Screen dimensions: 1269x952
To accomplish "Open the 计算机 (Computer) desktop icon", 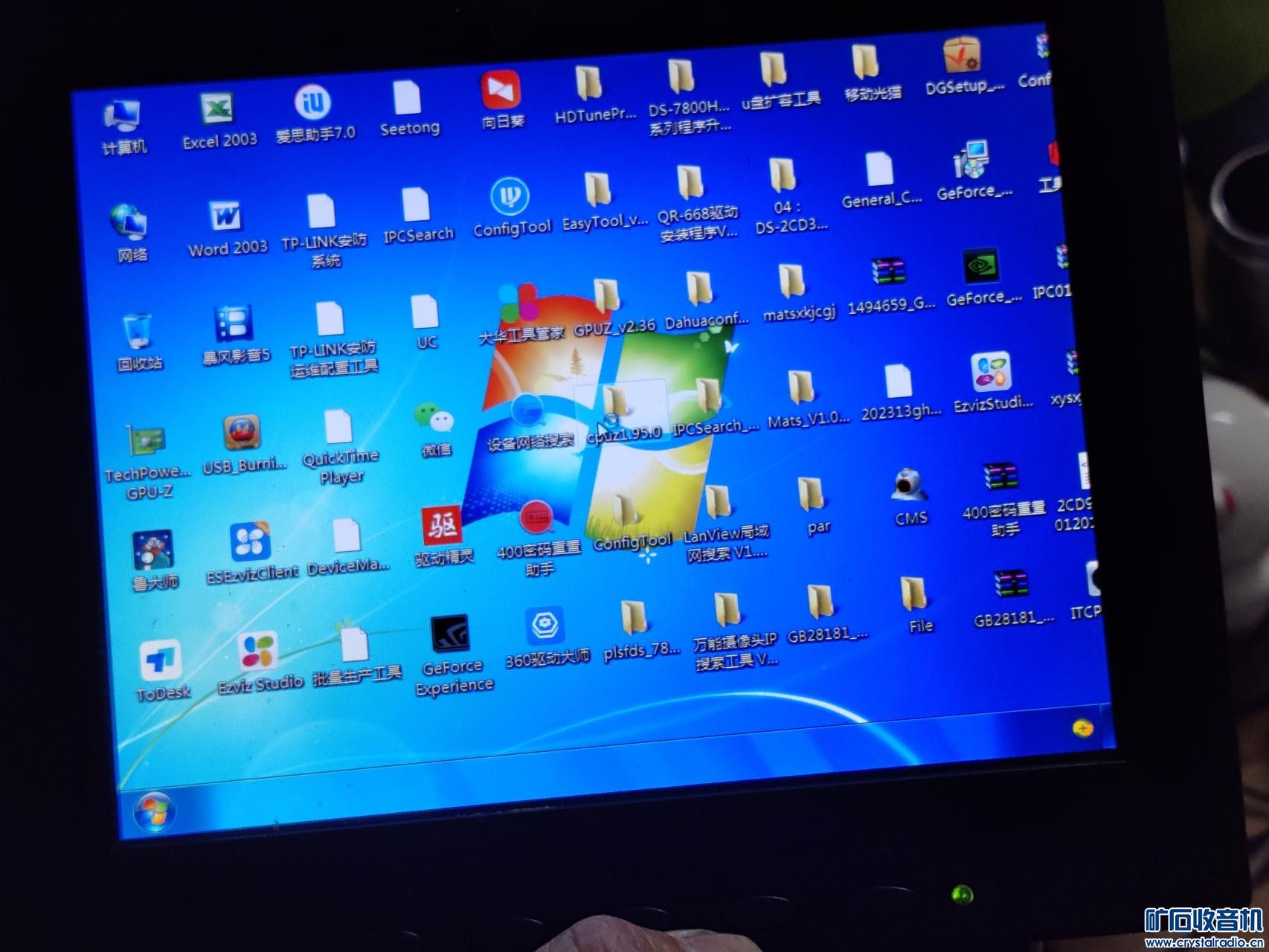I will pos(123,118).
